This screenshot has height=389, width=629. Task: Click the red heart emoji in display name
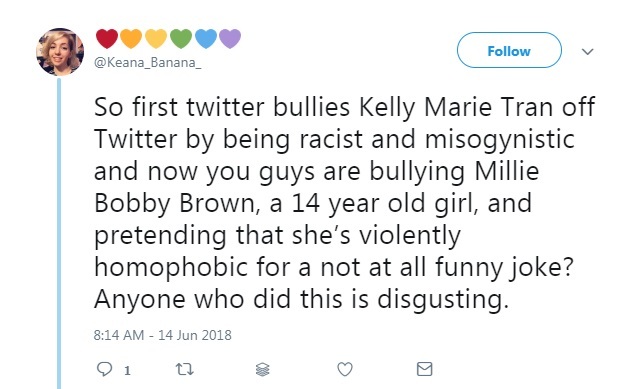coord(107,38)
